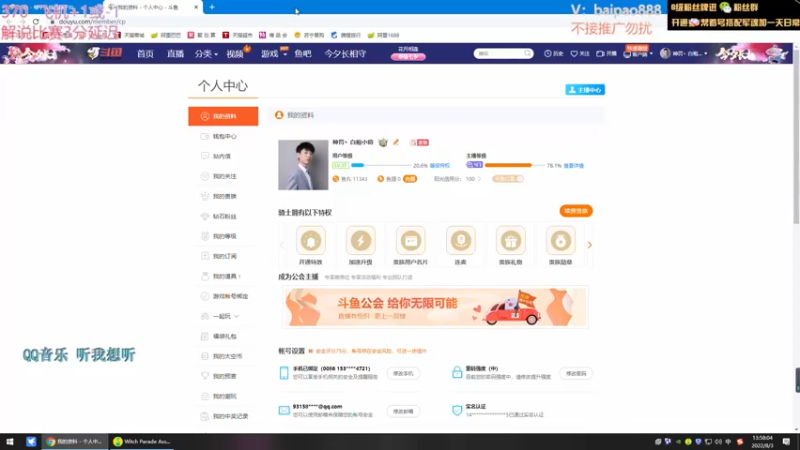Click the Windows Start button
The image size is (800, 450).
click(x=10, y=442)
